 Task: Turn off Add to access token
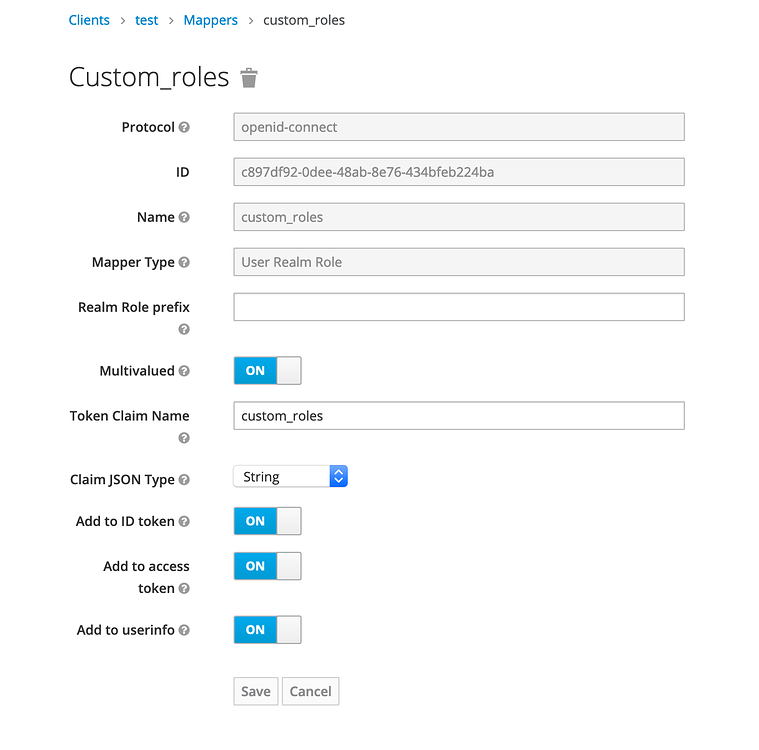click(268, 566)
